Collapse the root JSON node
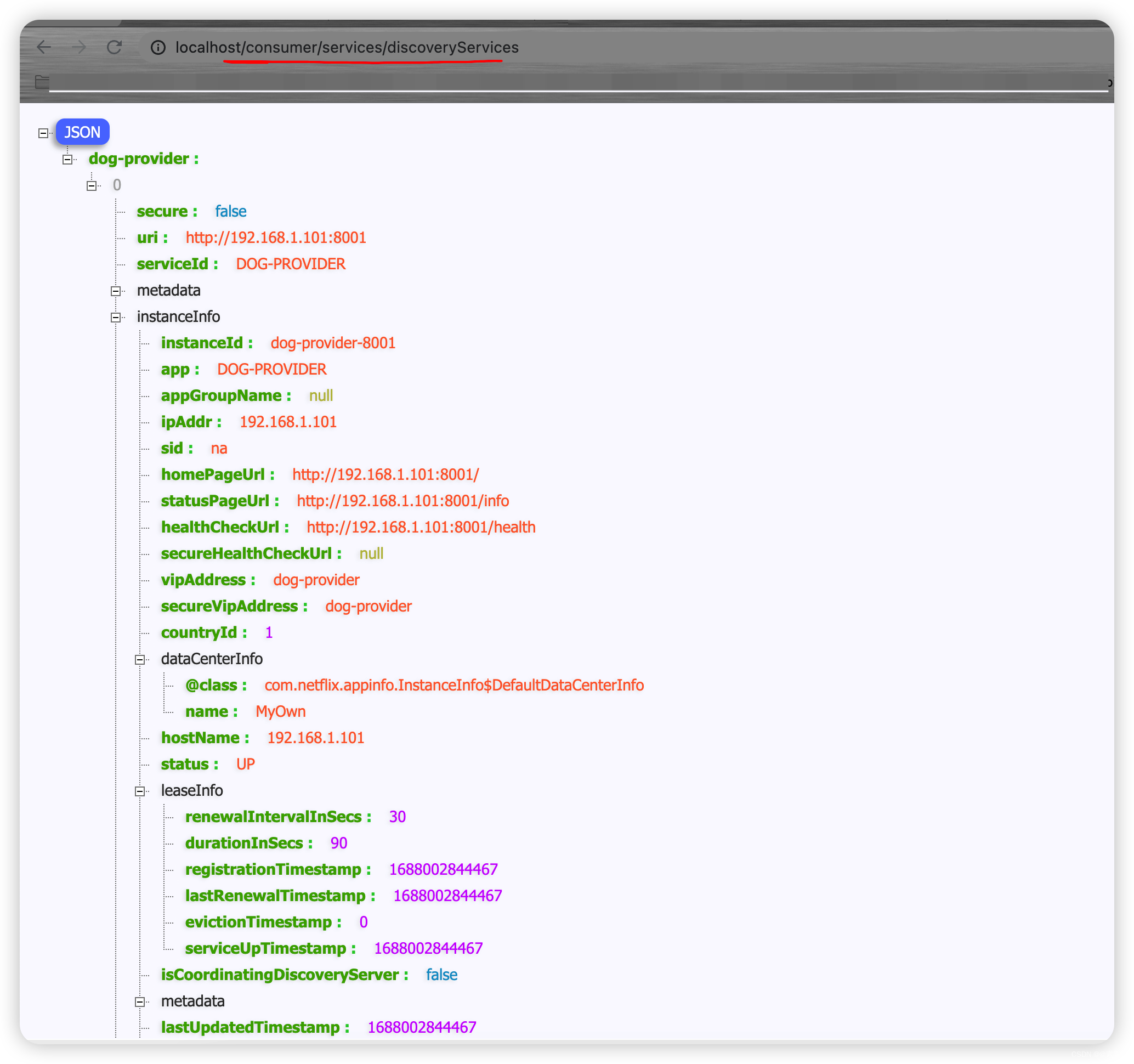 click(x=43, y=133)
